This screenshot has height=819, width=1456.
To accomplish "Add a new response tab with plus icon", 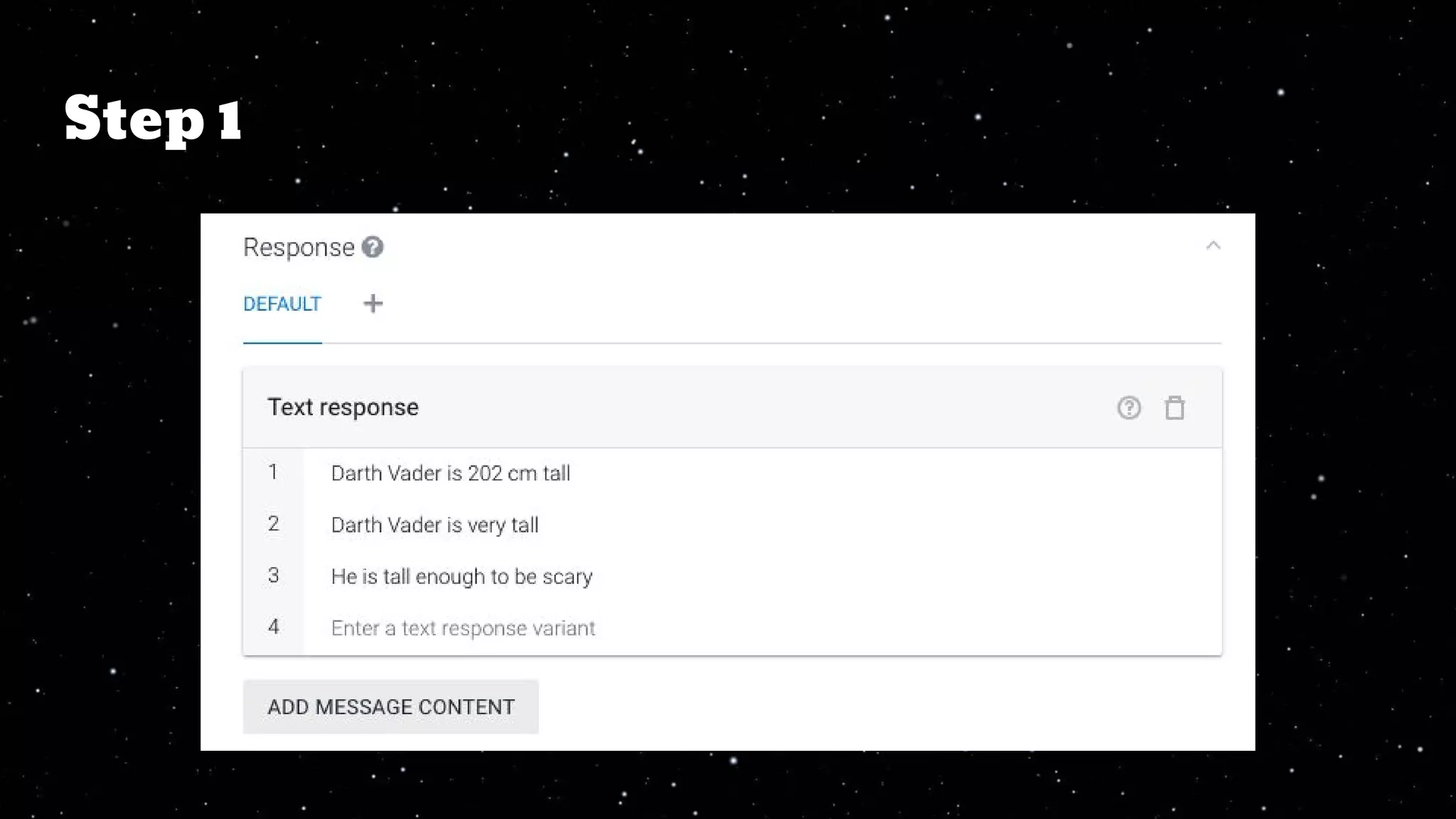I will [373, 304].
